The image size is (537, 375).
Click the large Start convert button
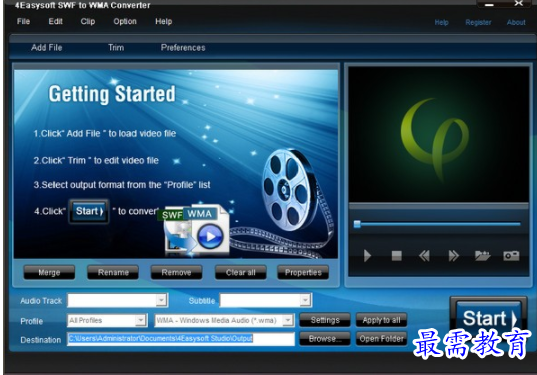coord(489,318)
